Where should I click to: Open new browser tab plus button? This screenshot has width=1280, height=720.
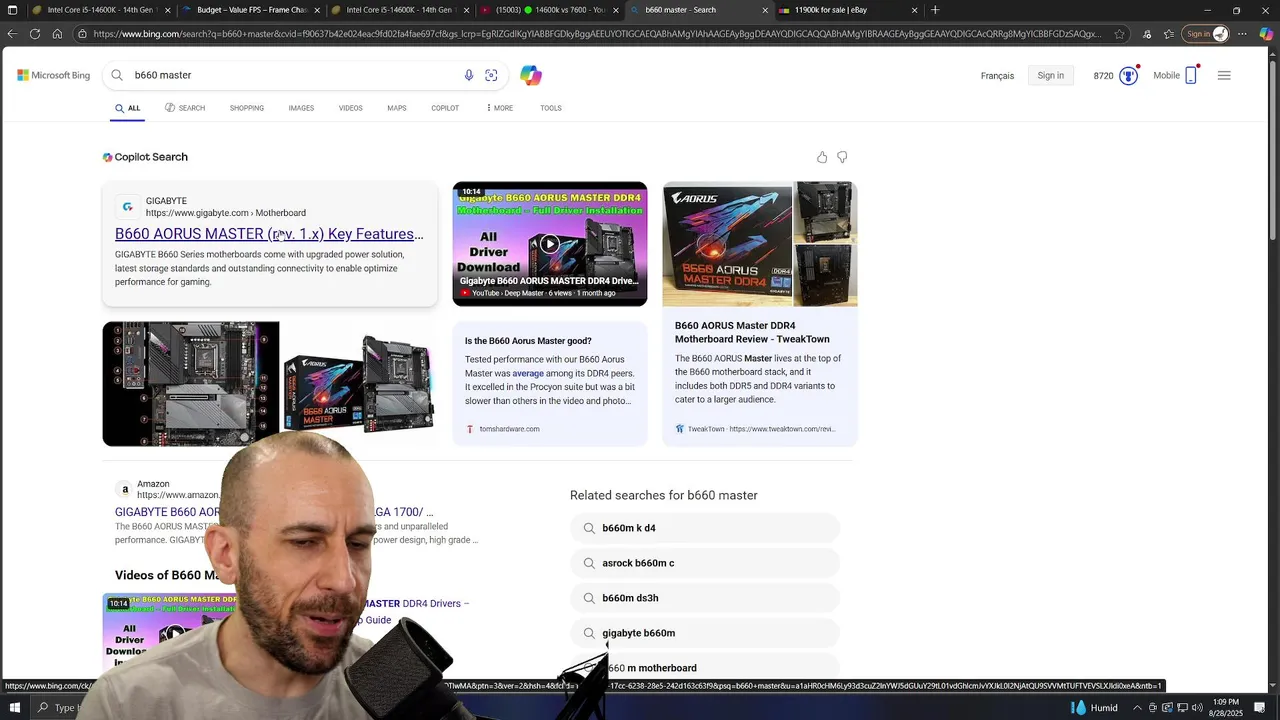click(935, 10)
